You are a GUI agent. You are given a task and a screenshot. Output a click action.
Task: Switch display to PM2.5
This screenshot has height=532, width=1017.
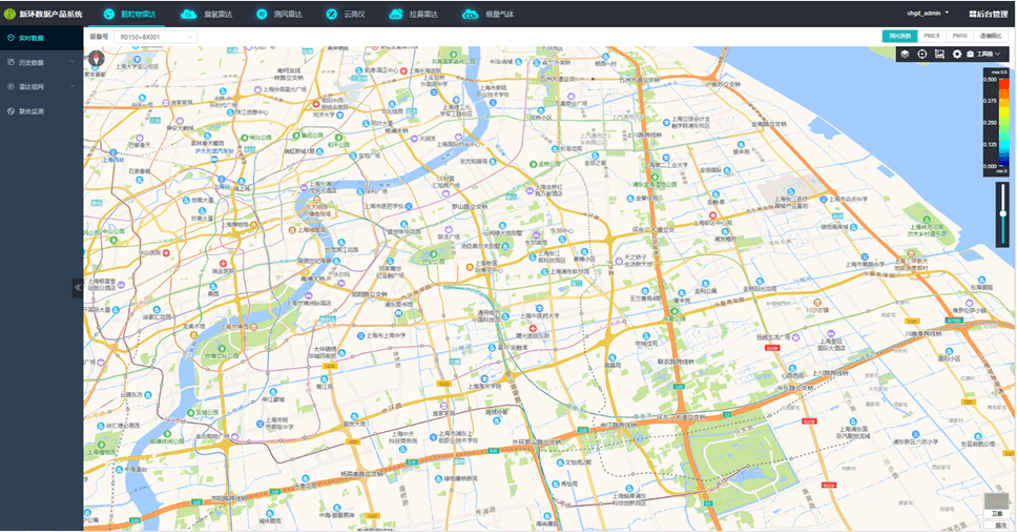(934, 36)
